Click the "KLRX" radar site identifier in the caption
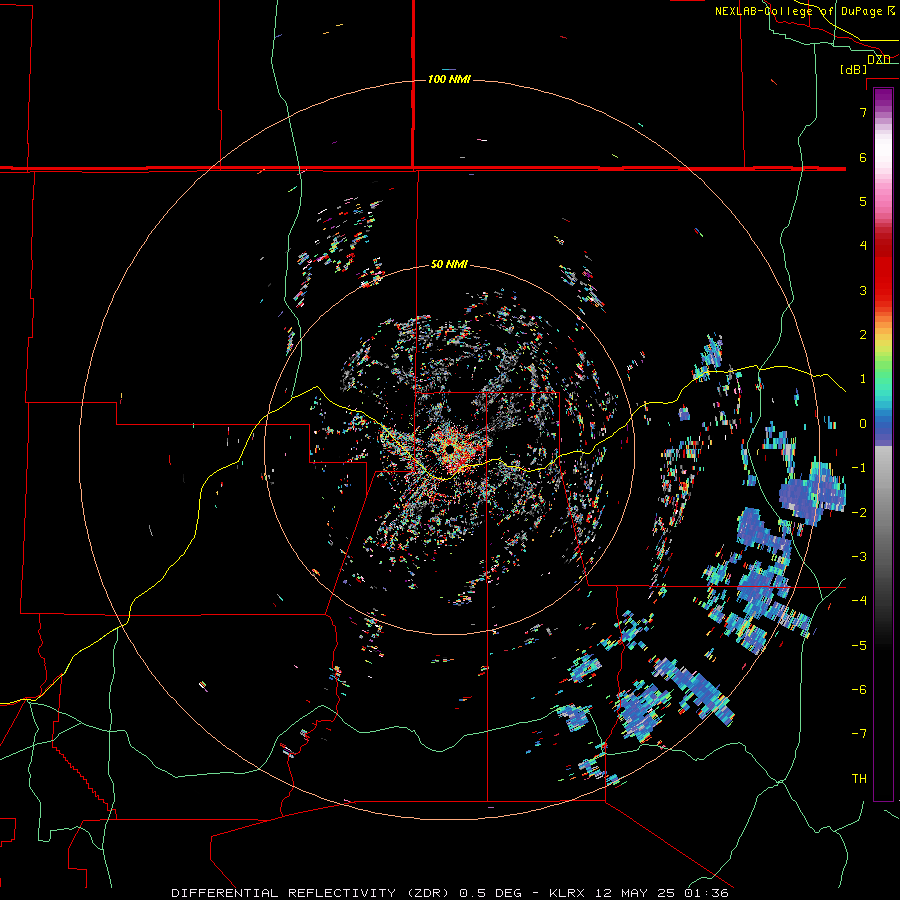The height and width of the screenshot is (900, 900). [567, 893]
